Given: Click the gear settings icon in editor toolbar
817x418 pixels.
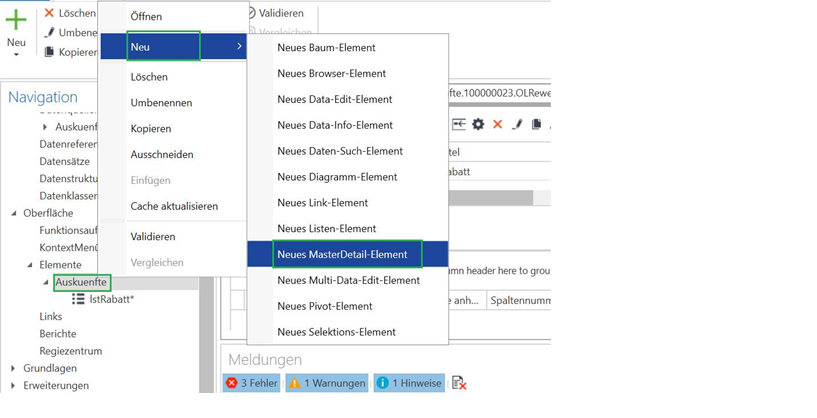Looking at the screenshot, I should 478,124.
